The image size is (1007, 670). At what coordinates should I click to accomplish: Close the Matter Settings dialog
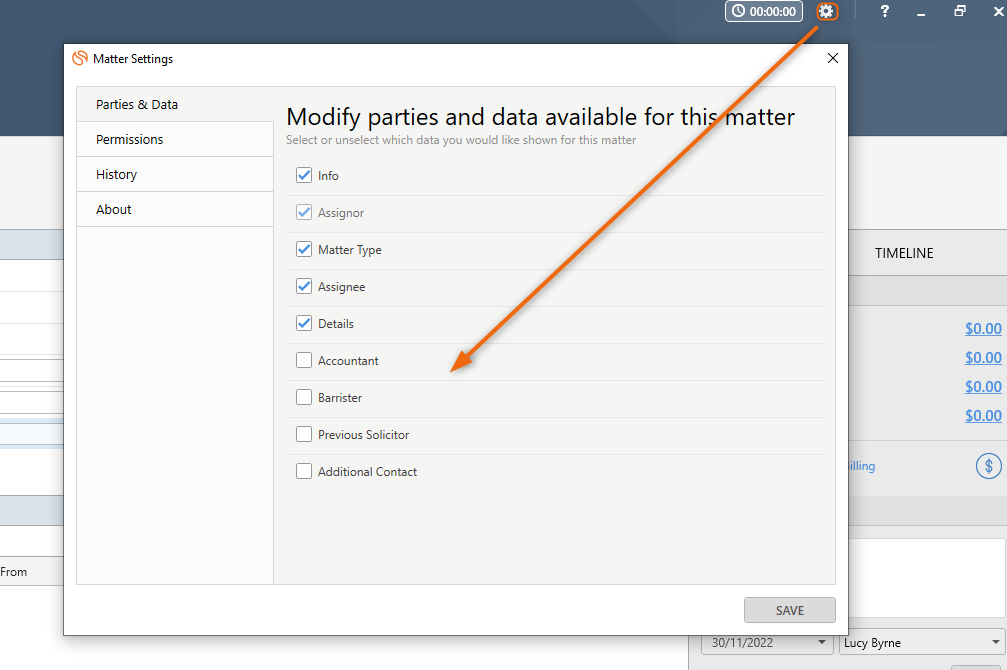point(832,59)
